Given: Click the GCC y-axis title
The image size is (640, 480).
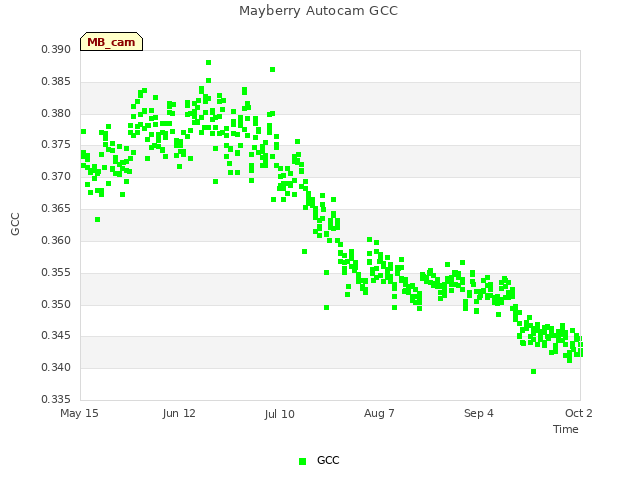Looking at the screenshot, I should coord(15,224).
